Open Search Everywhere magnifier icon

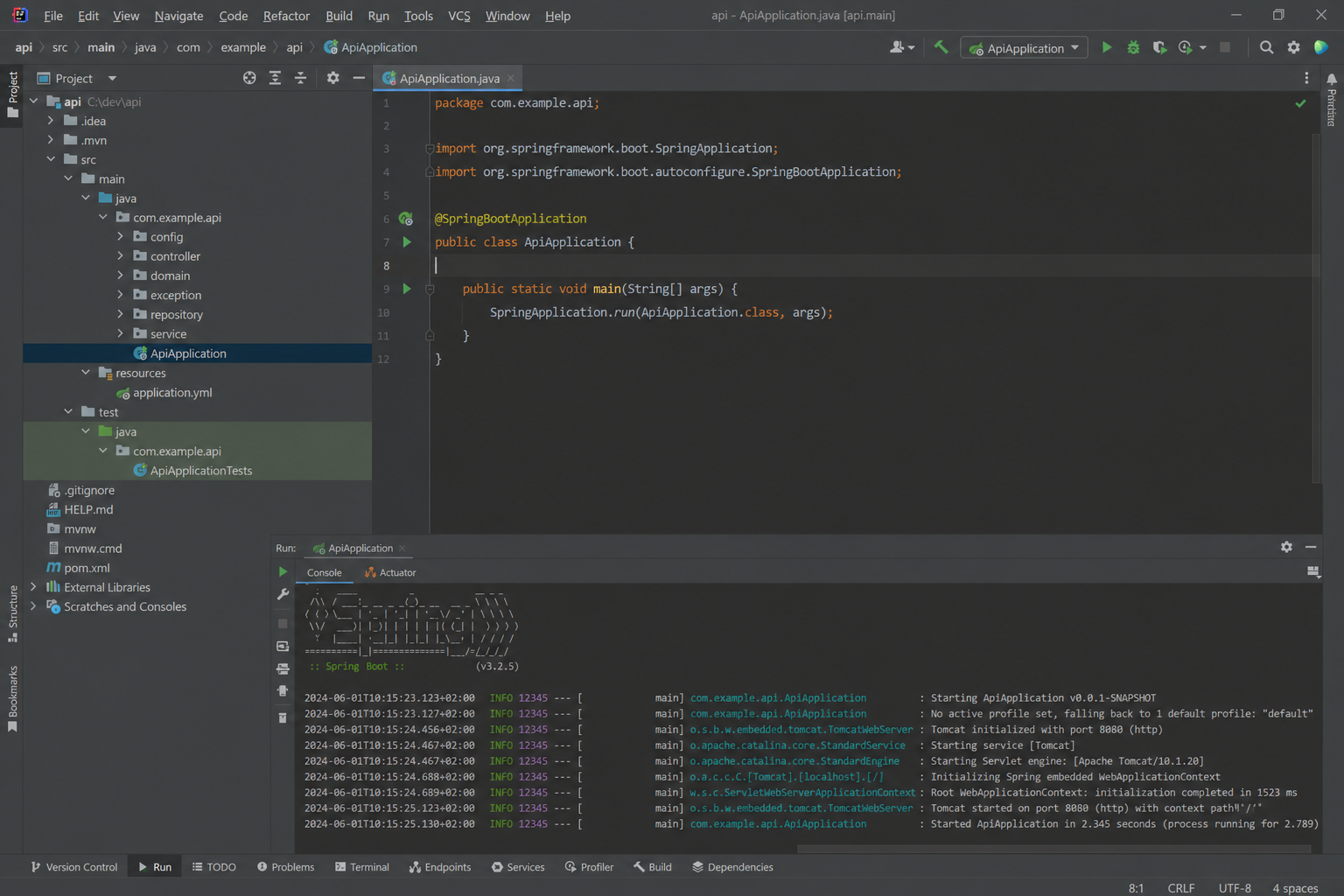pos(1266,47)
